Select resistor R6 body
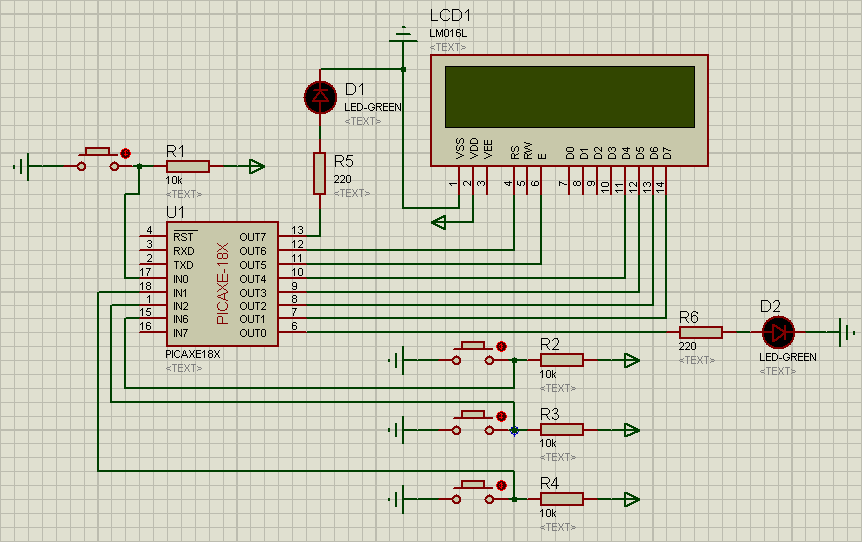Viewport: 862px width, 542px height. pos(700,332)
